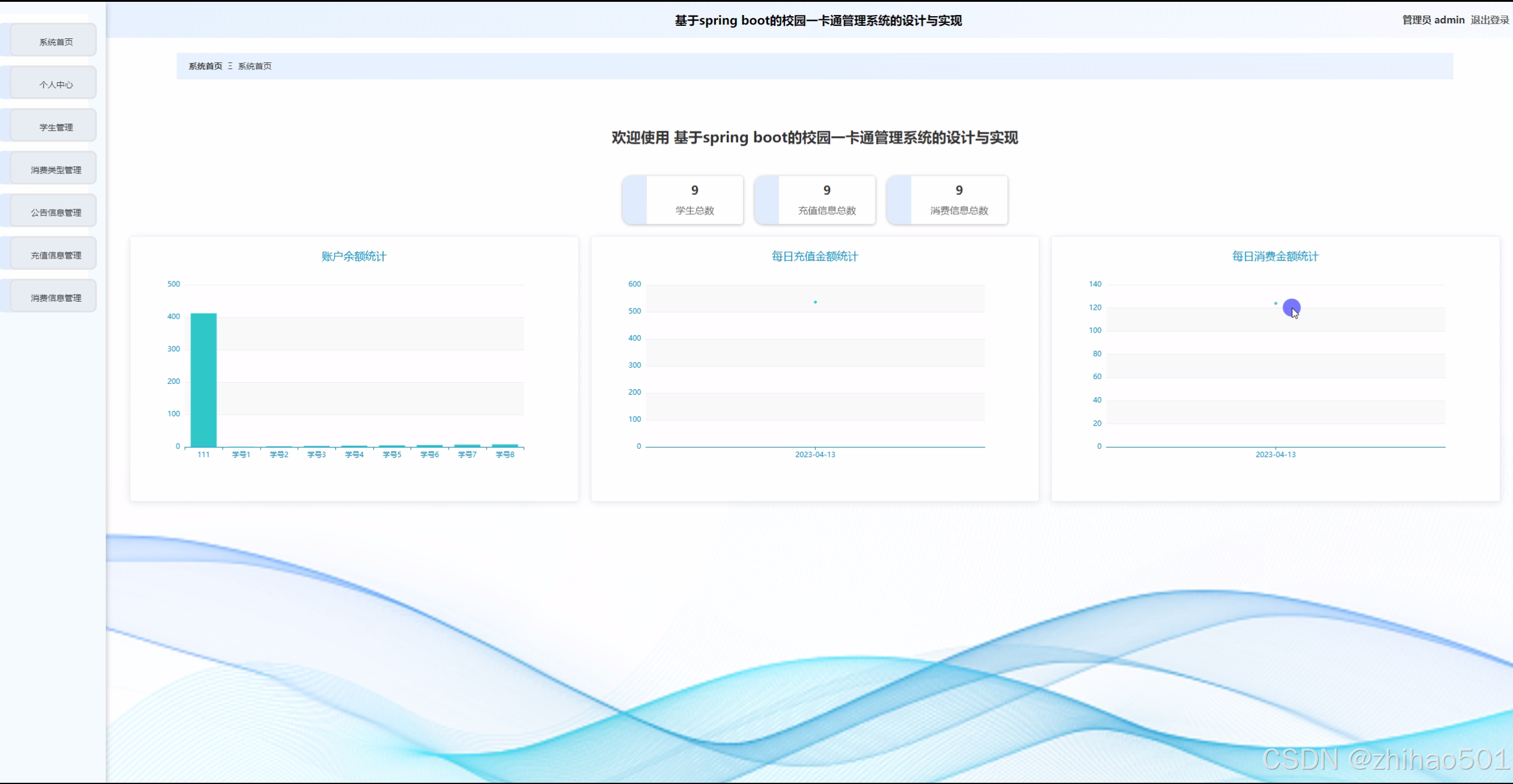Select 消费类型管理 in sidebar
1513x784 pixels.
tap(55, 169)
